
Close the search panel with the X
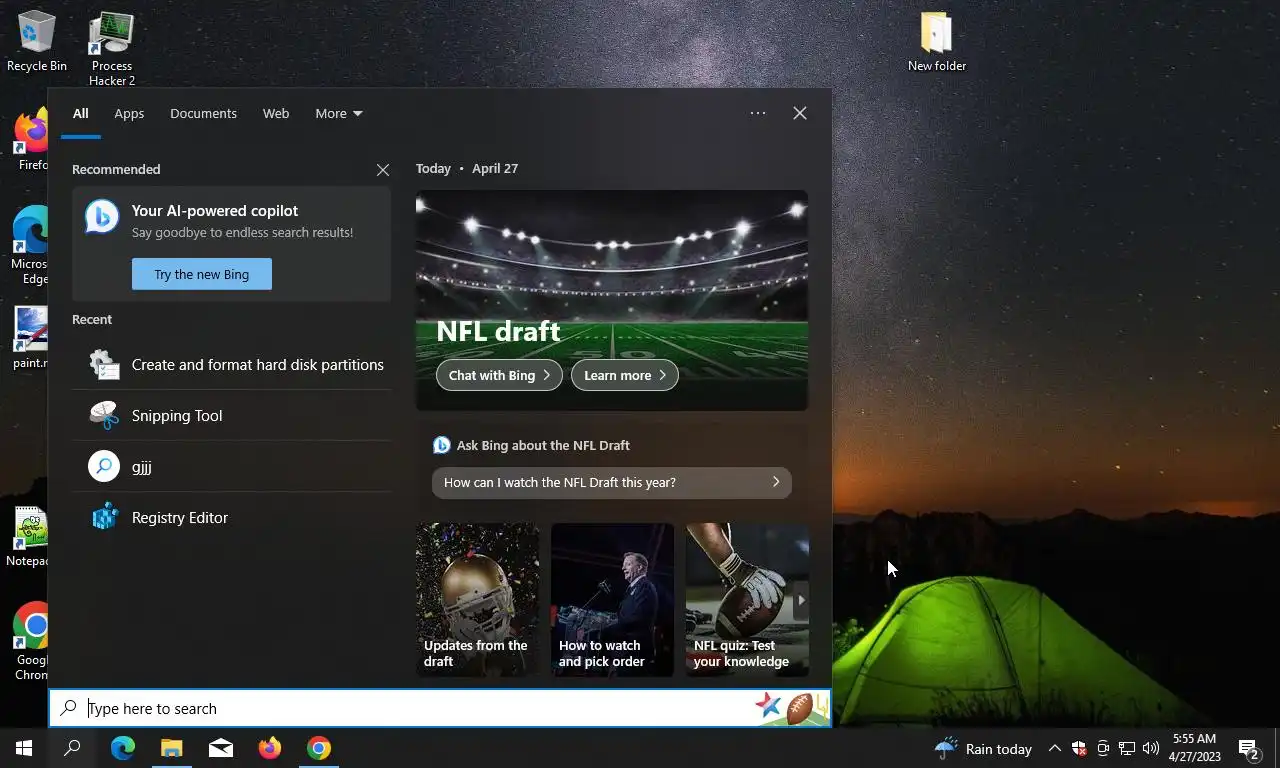[800, 113]
